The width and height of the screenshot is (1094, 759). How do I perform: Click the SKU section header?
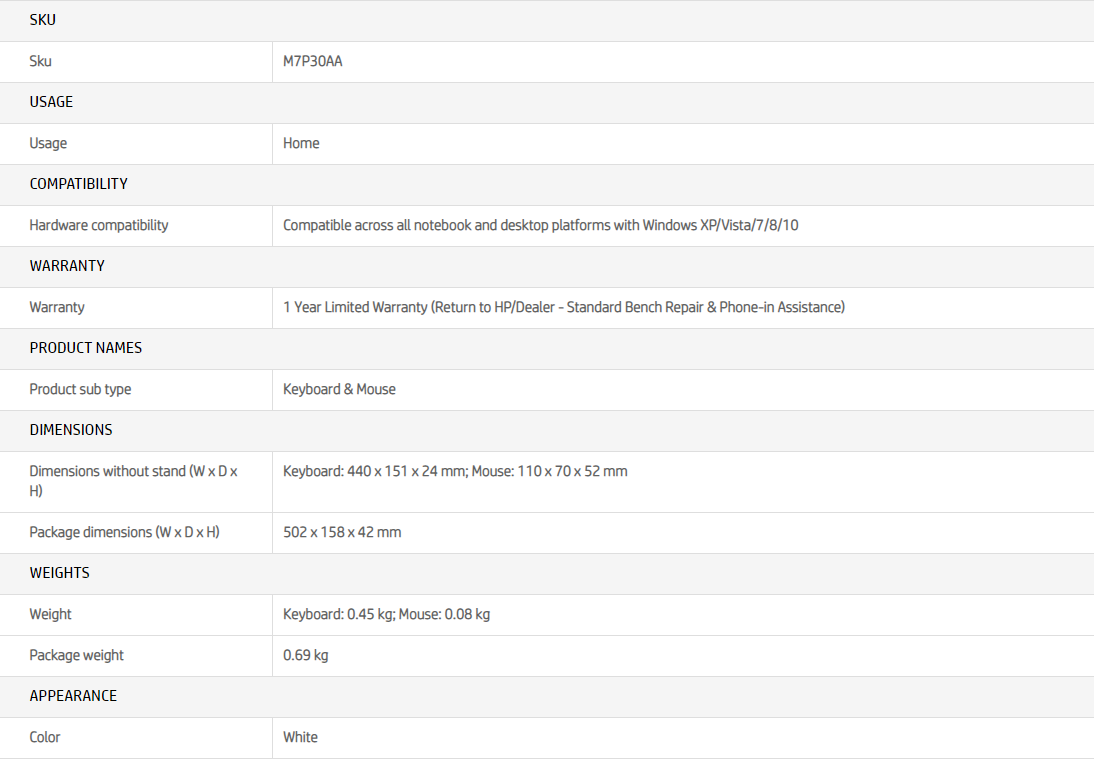[x=43, y=20]
